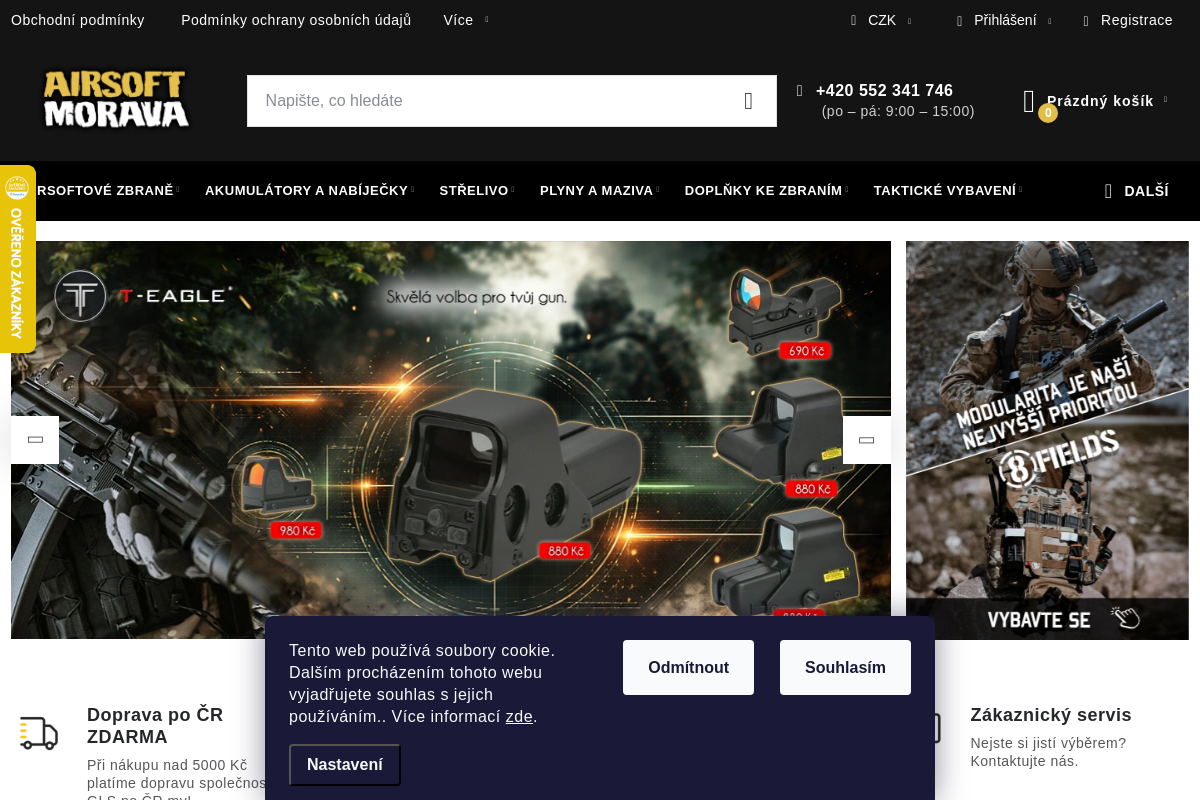
Task: Click the Registrace link
Action: [1137, 20]
